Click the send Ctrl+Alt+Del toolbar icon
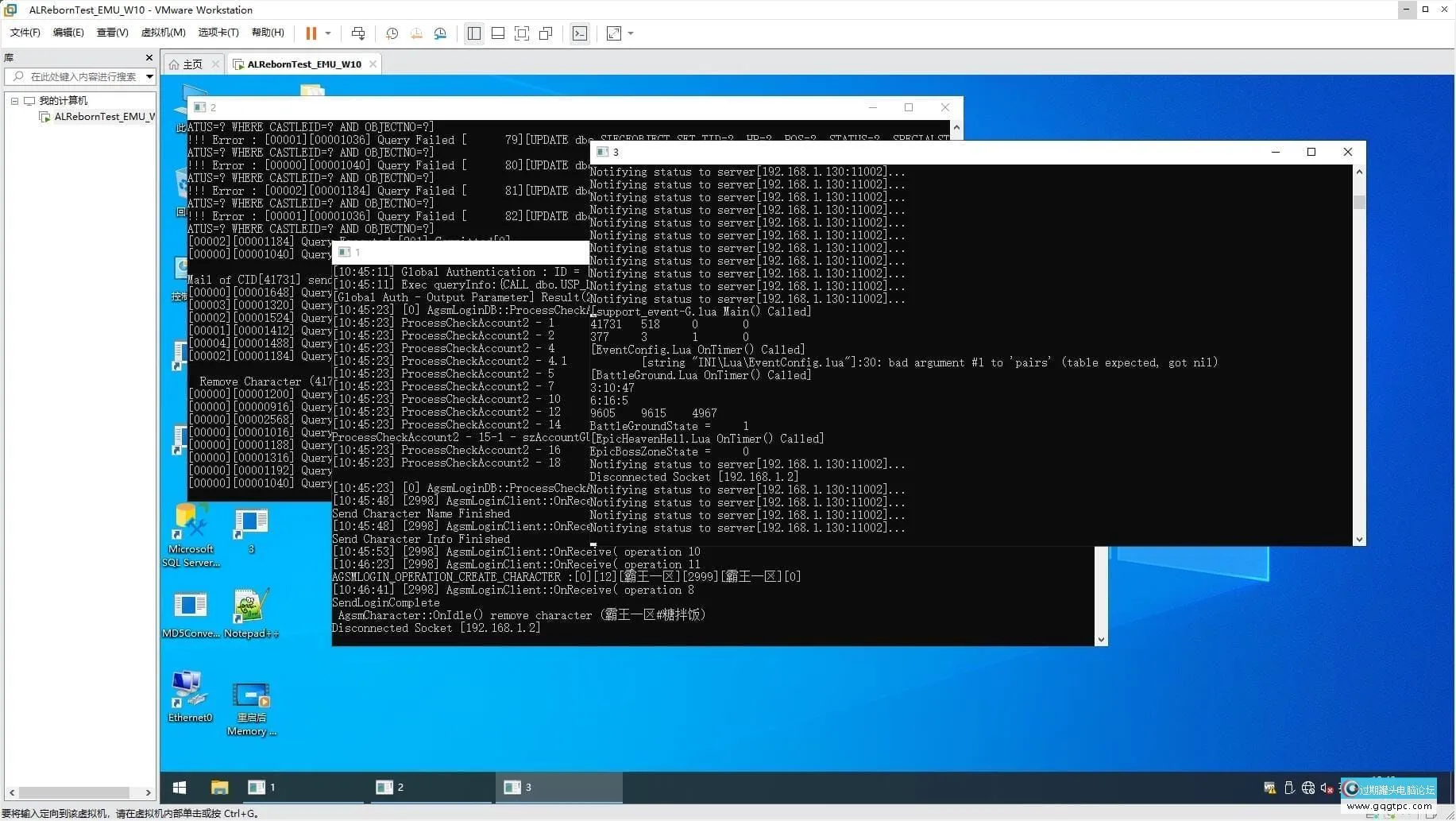Screen dimensions: 1456x821 [x=358, y=33]
